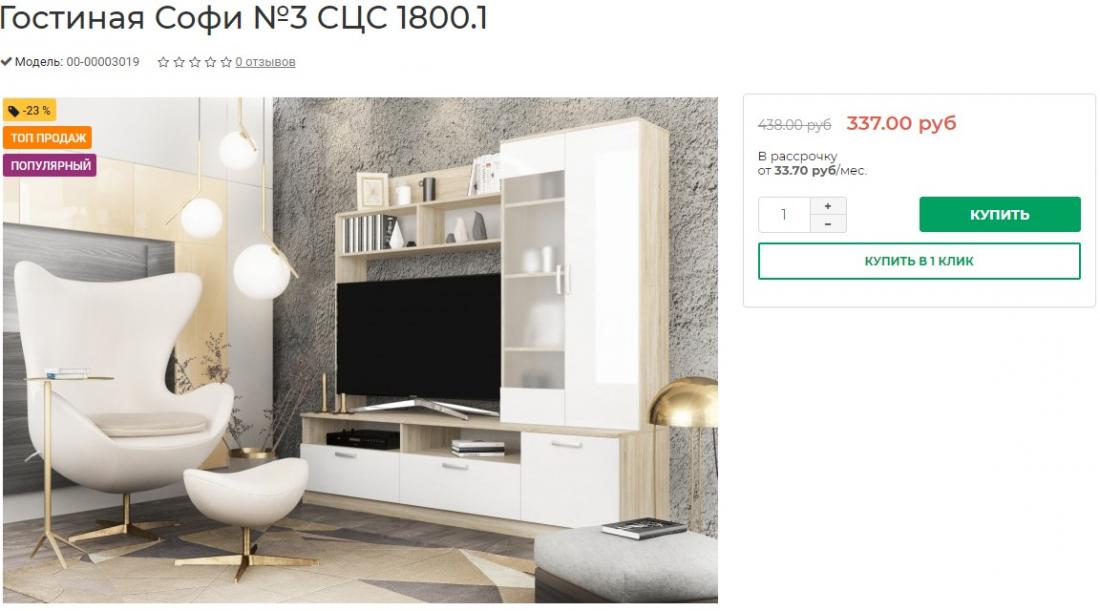Click the ПОПУЛЯРНЫЙ purple badge

(x=50, y=166)
